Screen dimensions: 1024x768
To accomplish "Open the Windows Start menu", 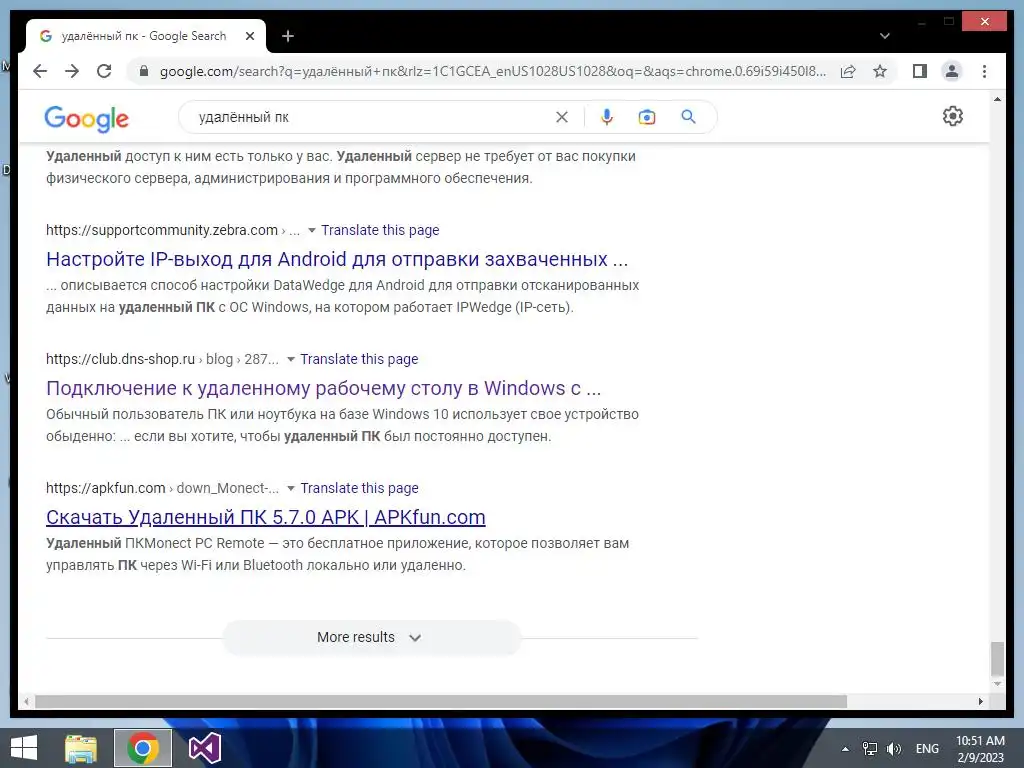I will point(24,748).
